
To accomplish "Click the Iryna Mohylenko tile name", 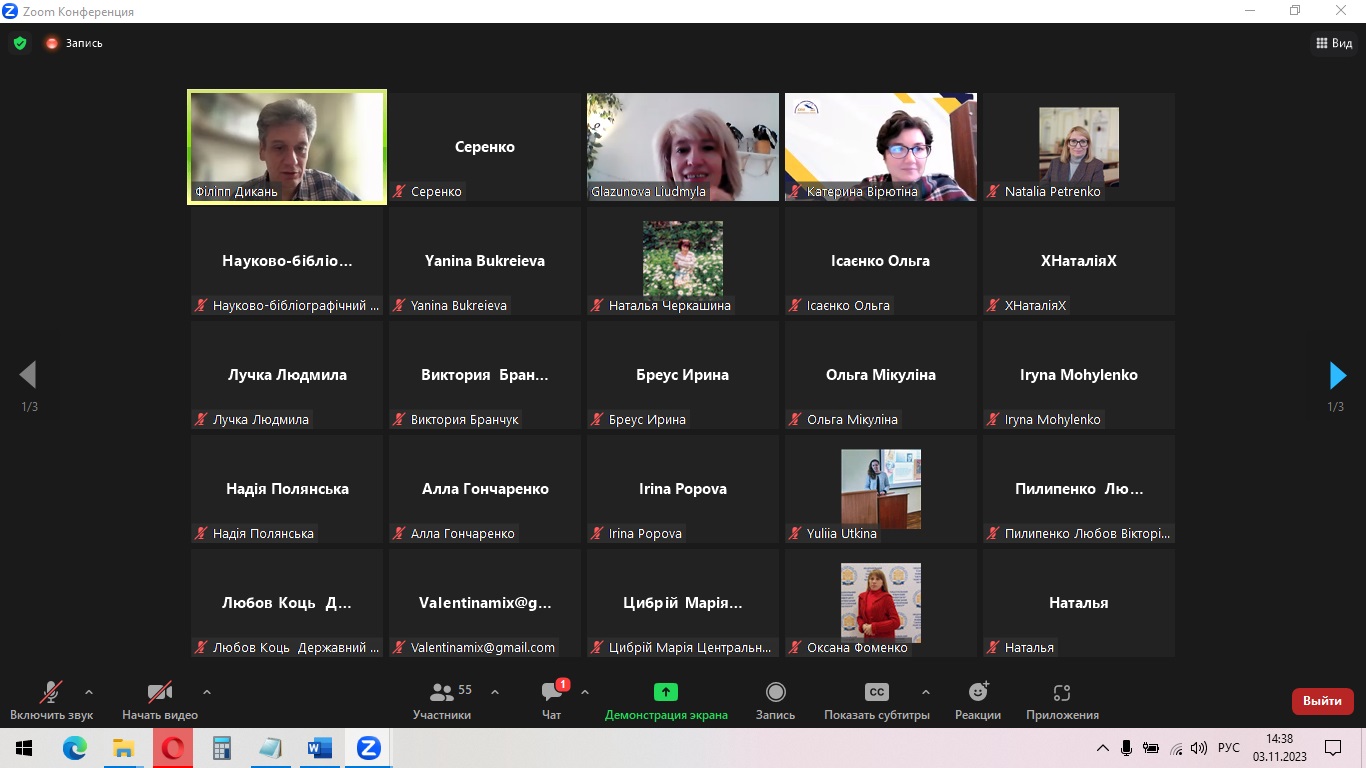I will [x=1079, y=375].
